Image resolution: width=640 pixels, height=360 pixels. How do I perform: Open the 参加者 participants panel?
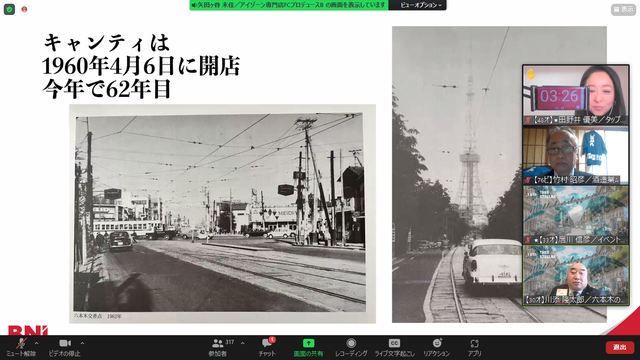pyautogui.click(x=218, y=348)
